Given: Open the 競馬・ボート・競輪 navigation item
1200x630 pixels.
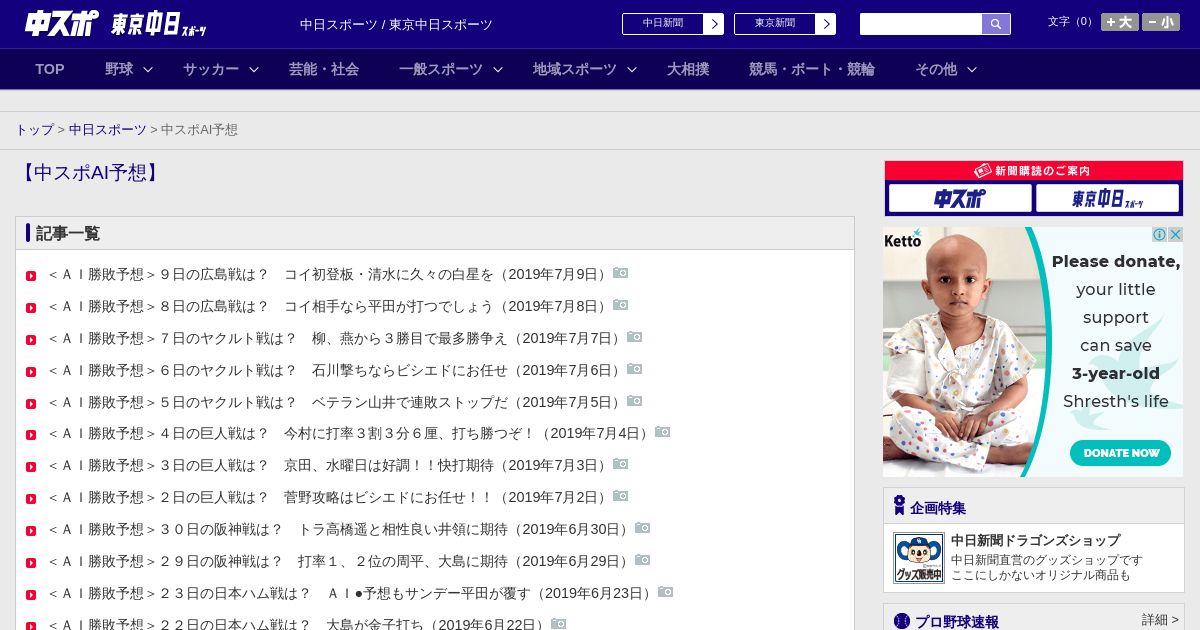Looking at the screenshot, I should tap(812, 69).
